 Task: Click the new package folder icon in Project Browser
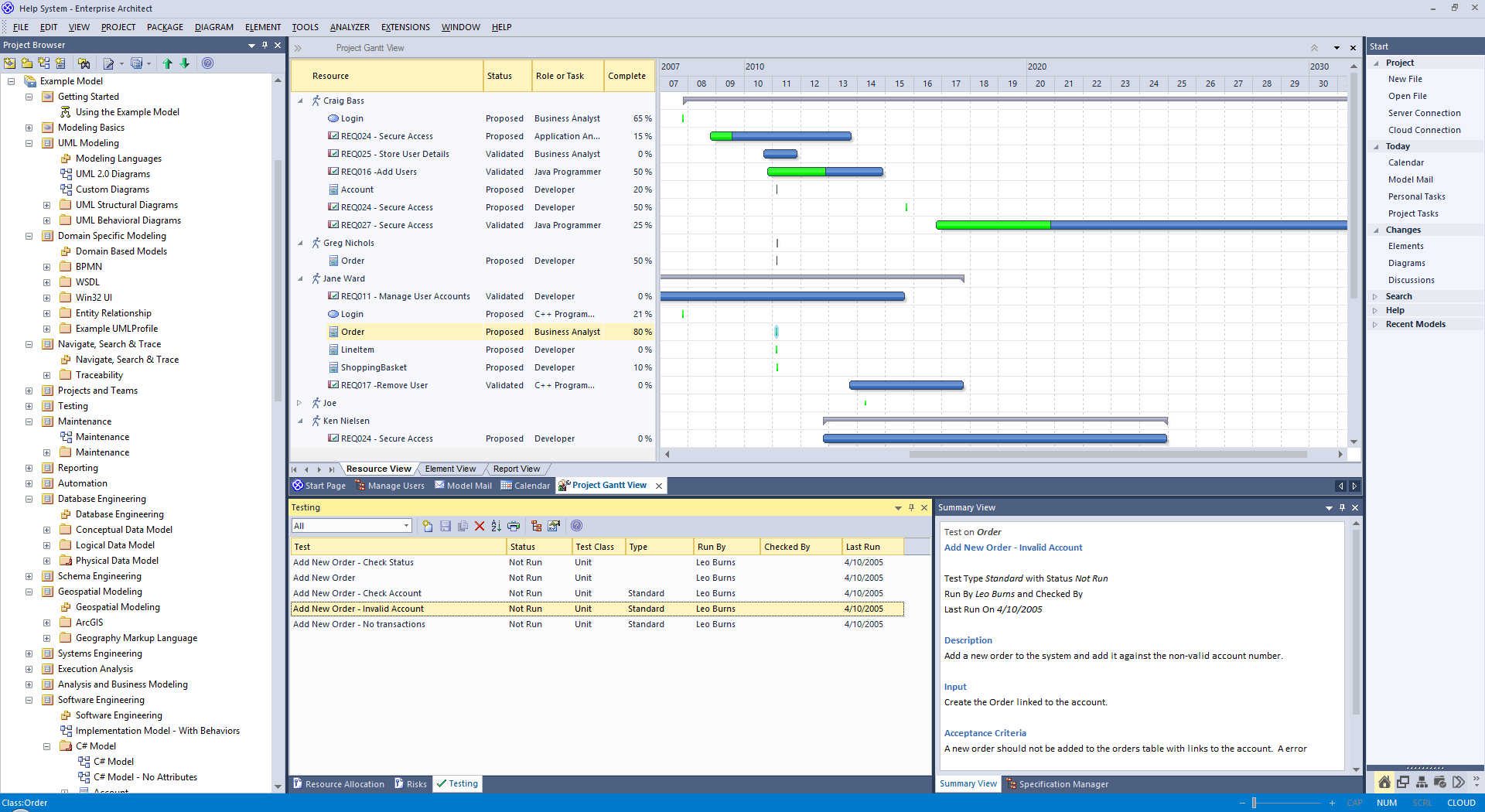(x=27, y=63)
